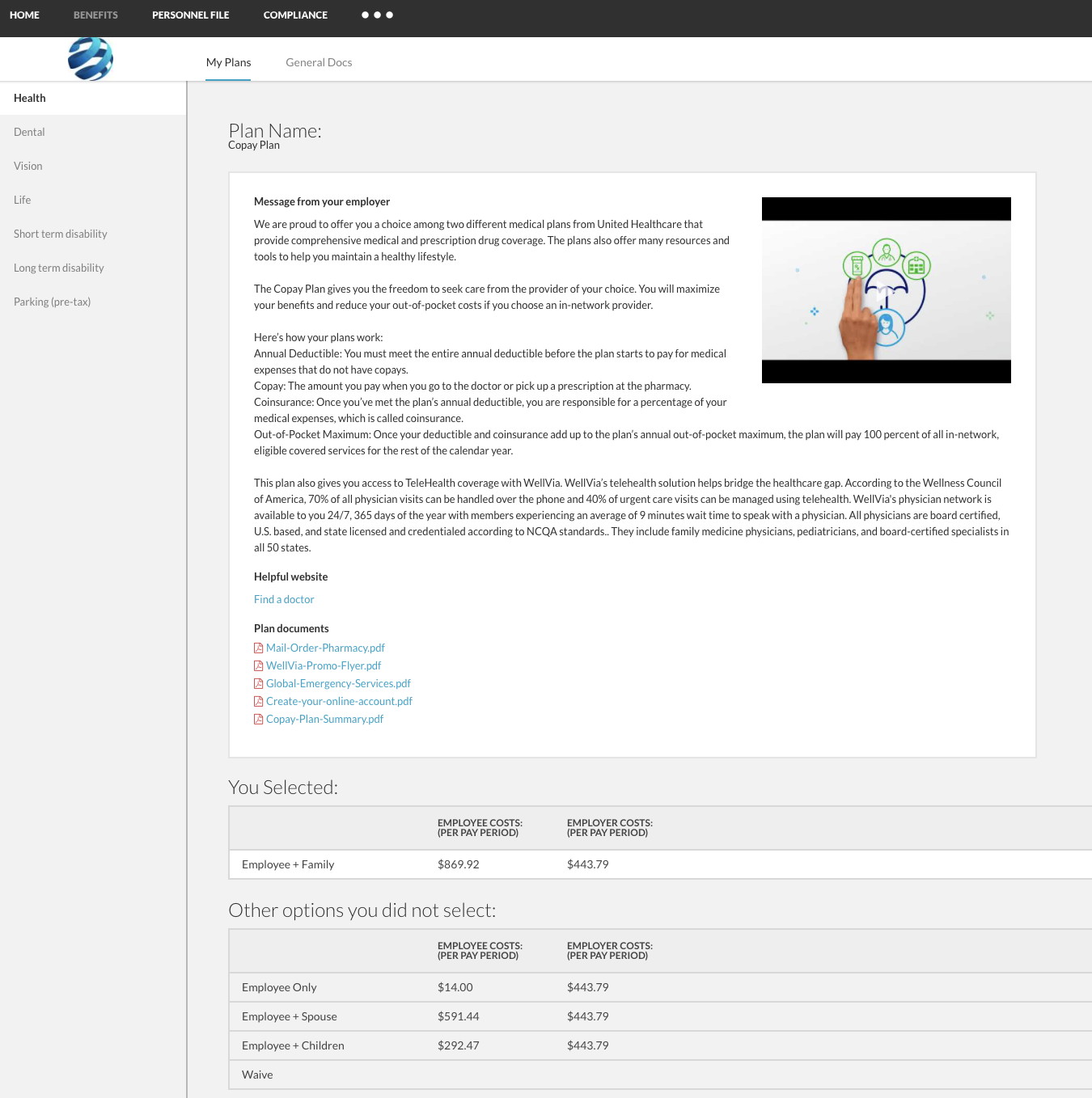Open the COMPLIANCE menu
This screenshot has height=1098, width=1092.
(295, 15)
